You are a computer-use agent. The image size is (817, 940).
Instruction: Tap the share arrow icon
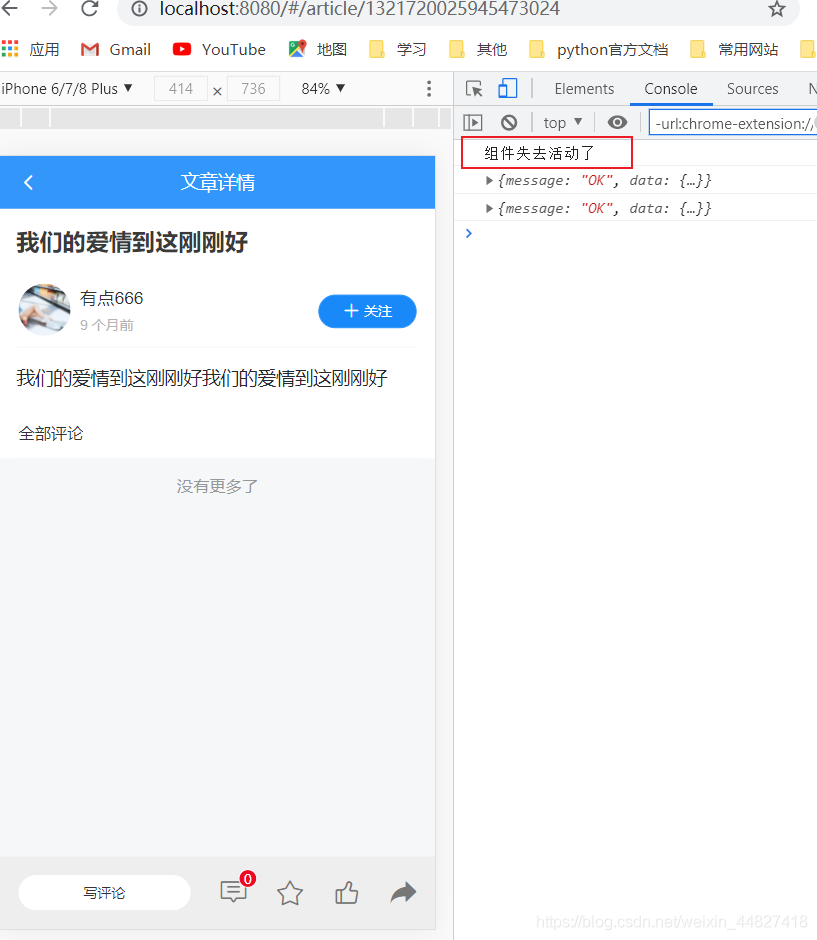click(x=403, y=893)
